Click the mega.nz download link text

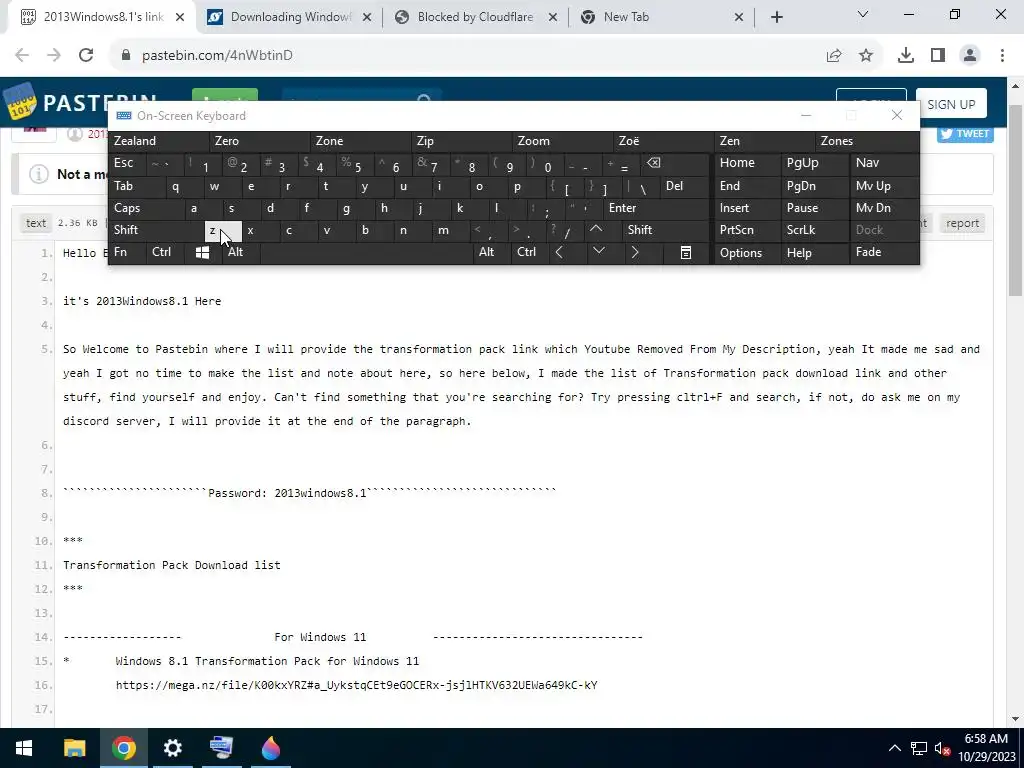click(x=357, y=685)
